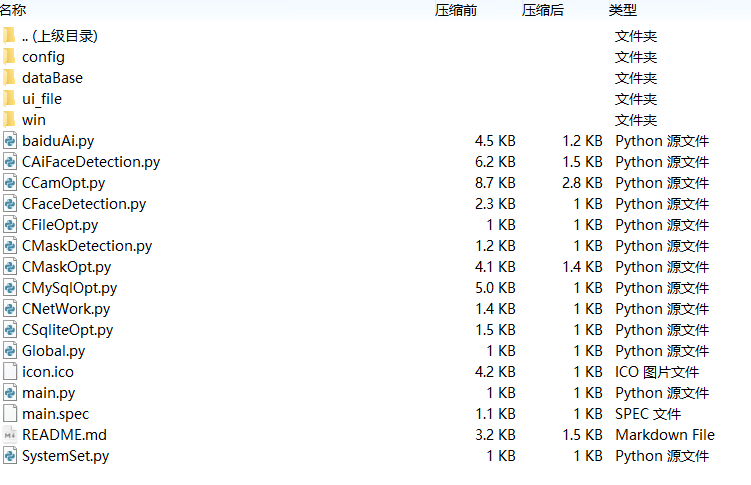Select the win folder icon
This screenshot has width=751, height=485.
click(x=9, y=120)
